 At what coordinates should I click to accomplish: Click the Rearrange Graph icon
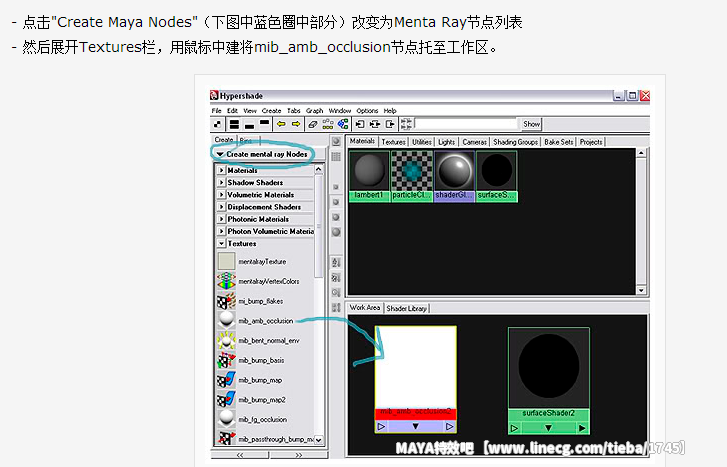click(328, 124)
